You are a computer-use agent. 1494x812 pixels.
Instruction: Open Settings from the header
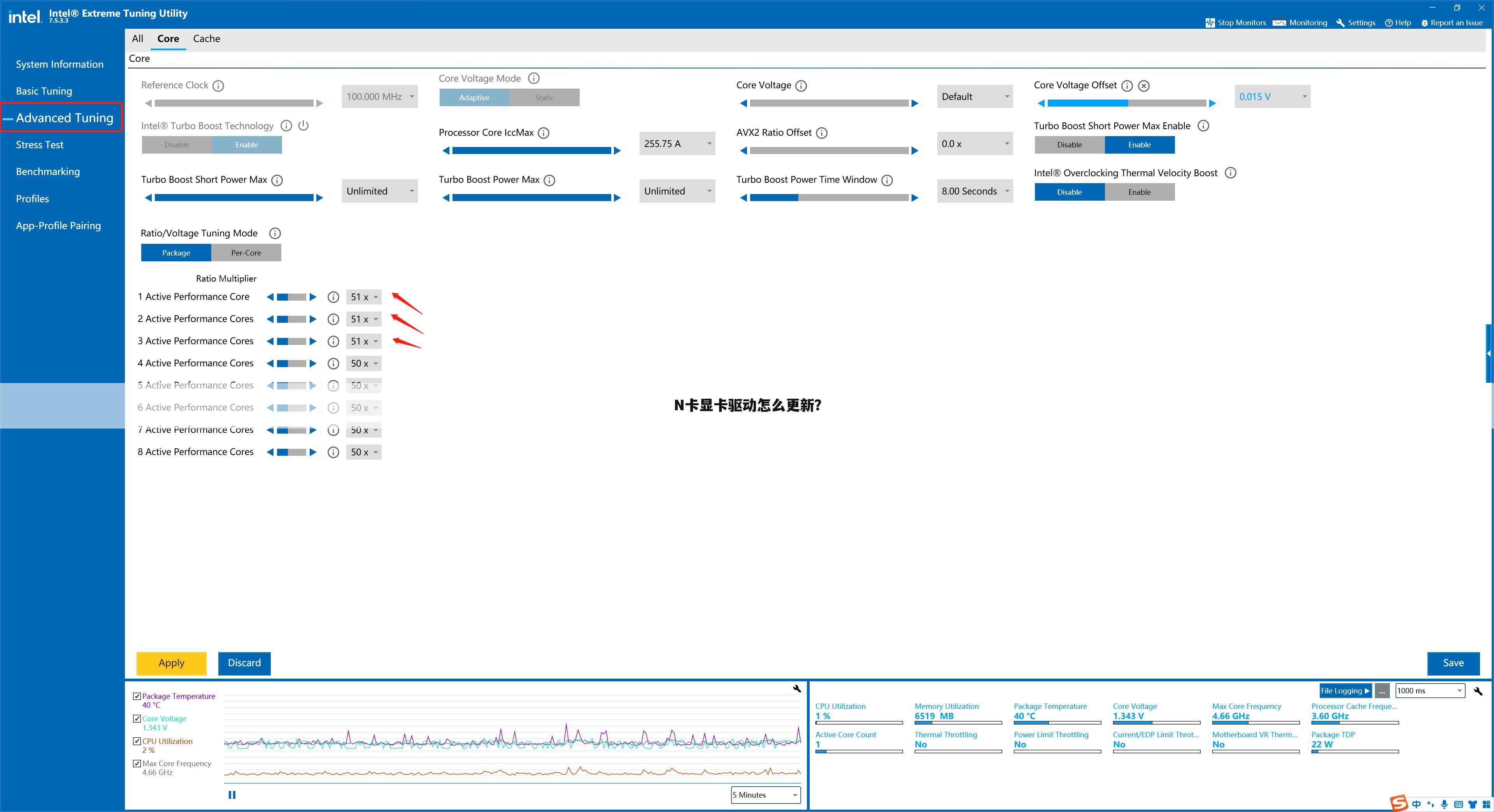[x=1355, y=23]
